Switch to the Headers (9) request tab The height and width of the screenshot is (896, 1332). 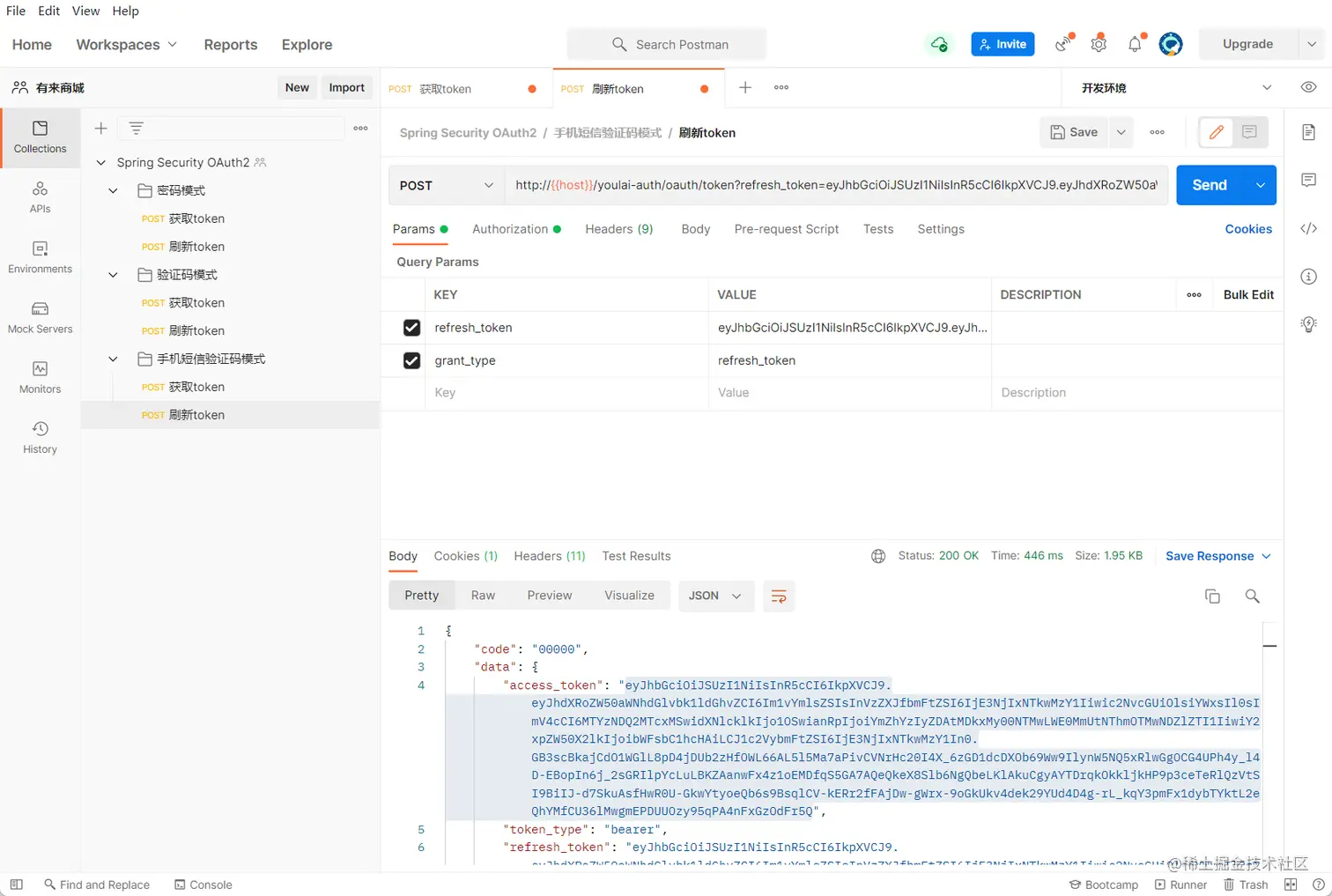click(619, 229)
